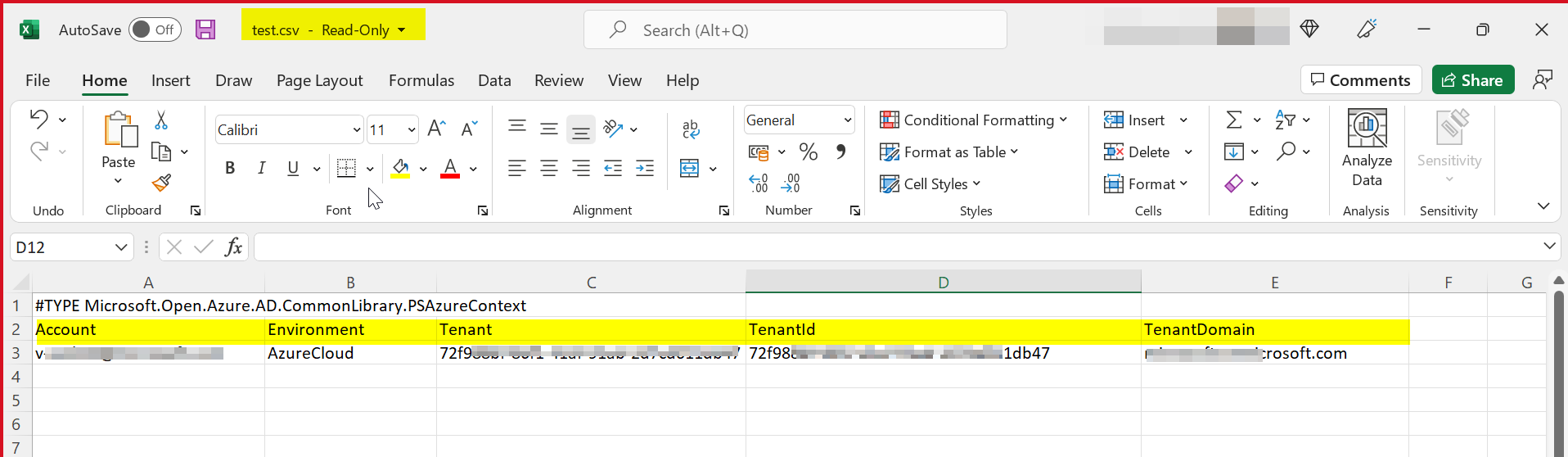Toggle Underline formatting
The height and width of the screenshot is (457, 1568).
tap(293, 168)
